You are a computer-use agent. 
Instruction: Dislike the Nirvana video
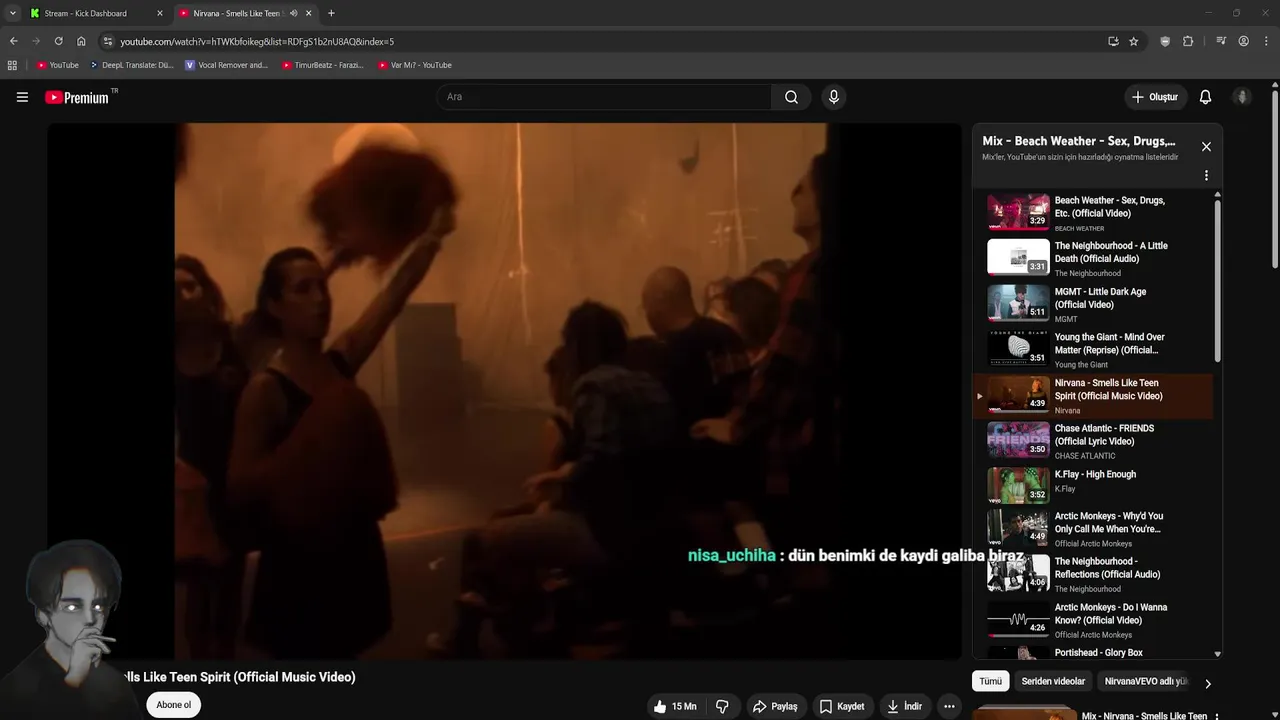pos(722,706)
